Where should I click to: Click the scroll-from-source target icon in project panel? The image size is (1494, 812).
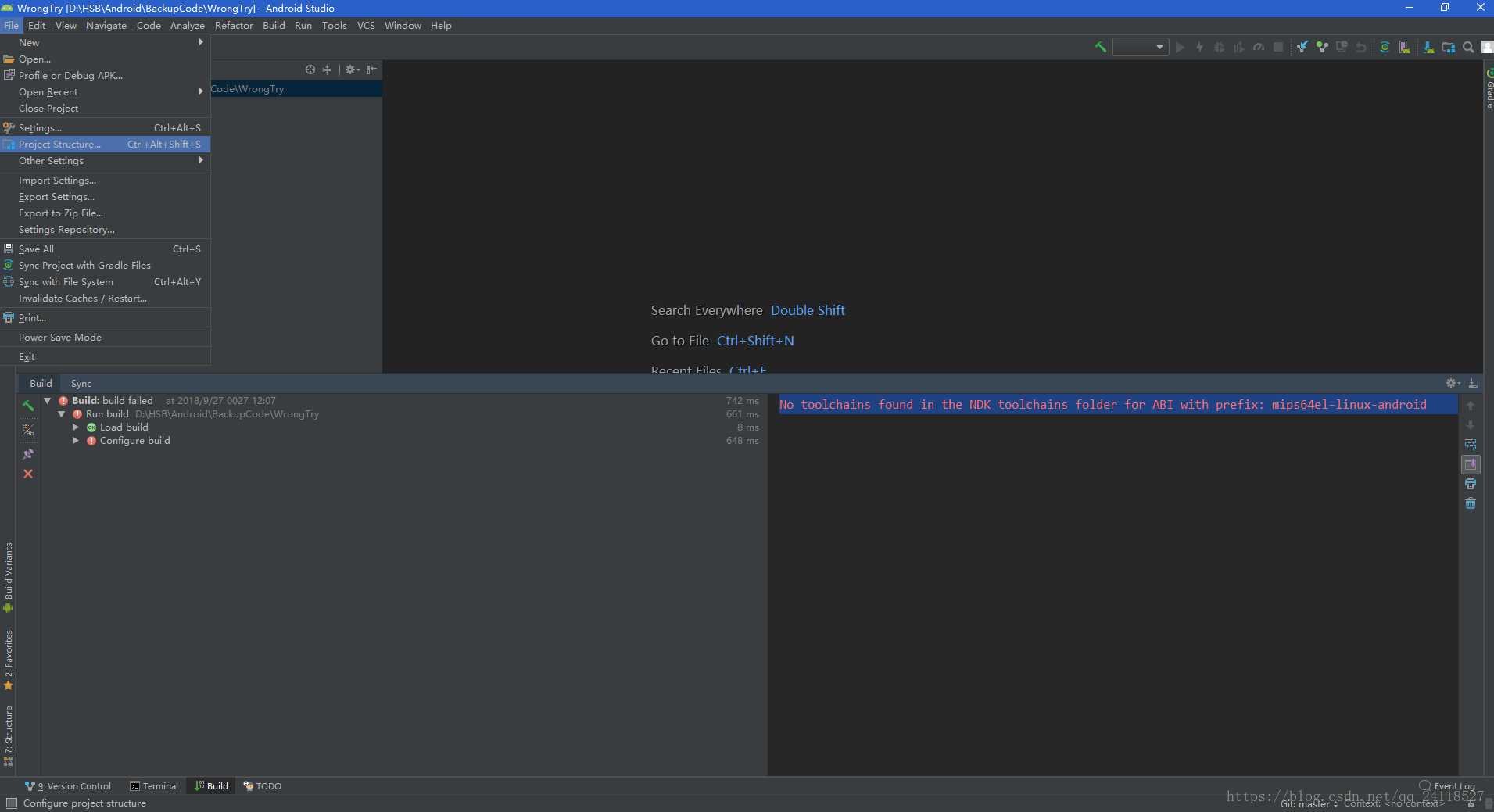point(310,70)
